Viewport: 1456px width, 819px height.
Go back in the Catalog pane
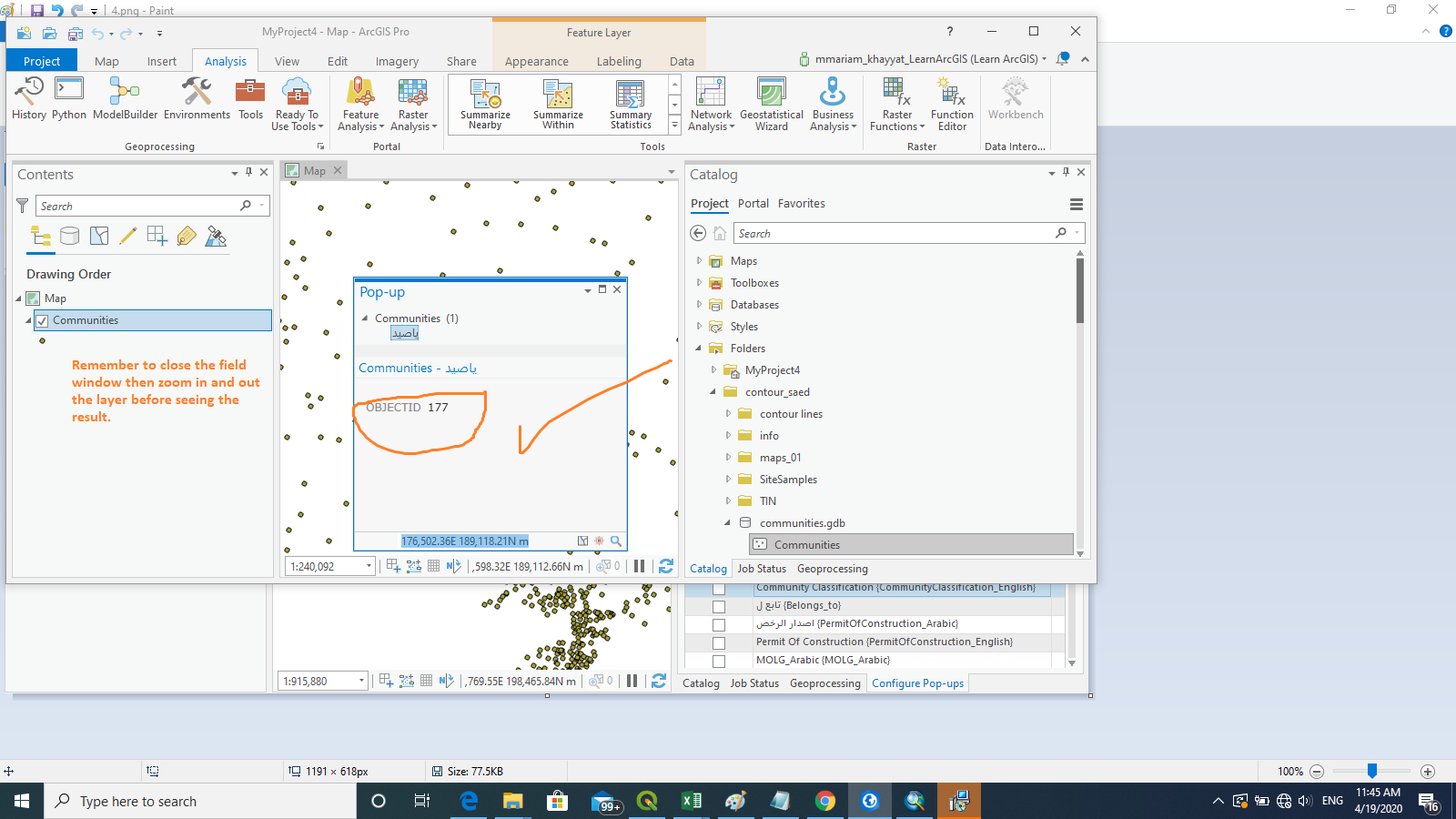point(698,233)
